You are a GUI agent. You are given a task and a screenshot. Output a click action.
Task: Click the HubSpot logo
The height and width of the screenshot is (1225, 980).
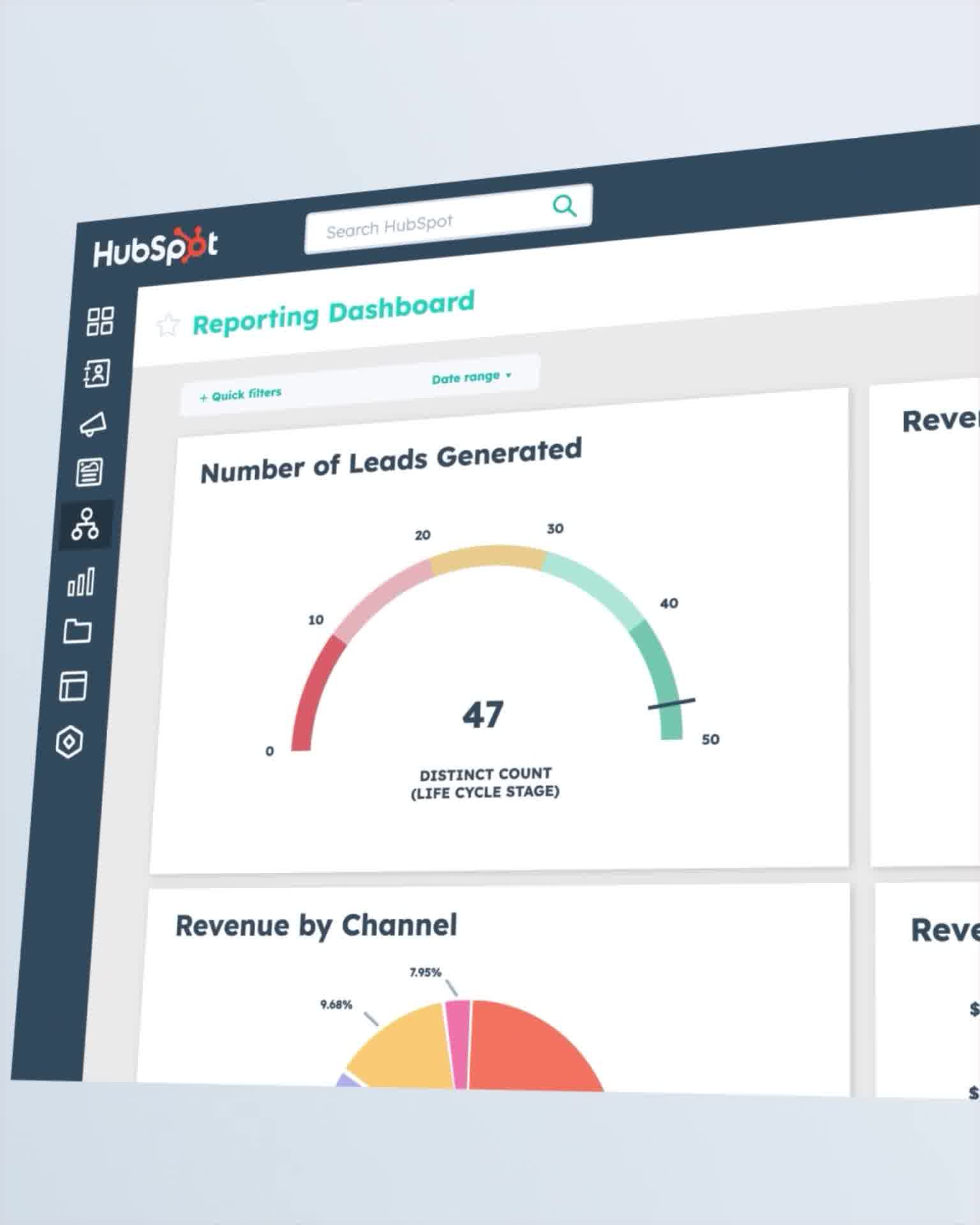(155, 248)
